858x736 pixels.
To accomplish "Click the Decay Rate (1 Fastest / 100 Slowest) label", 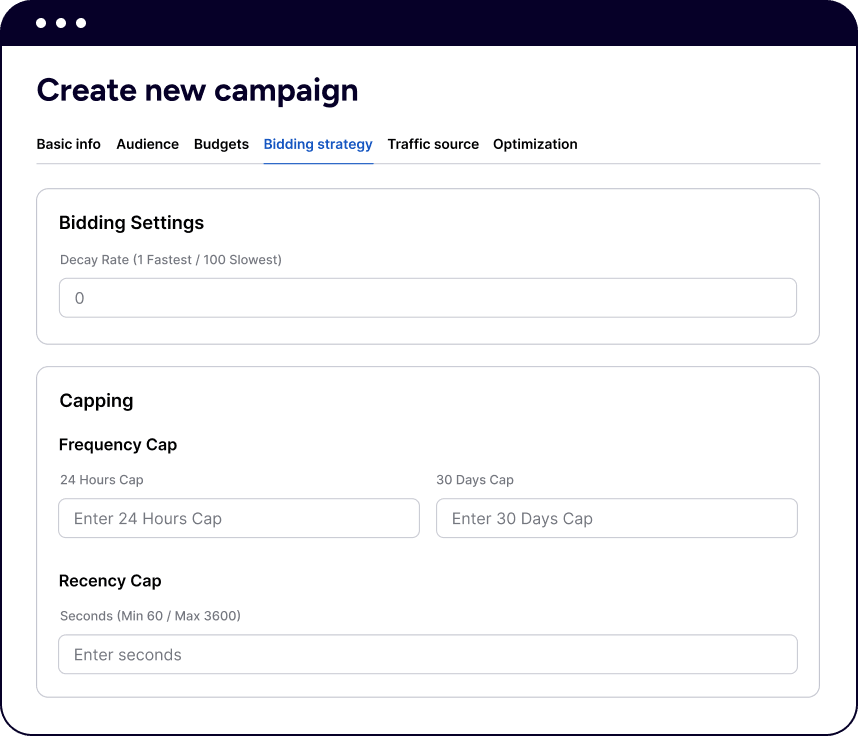I will pyautogui.click(x=171, y=260).
